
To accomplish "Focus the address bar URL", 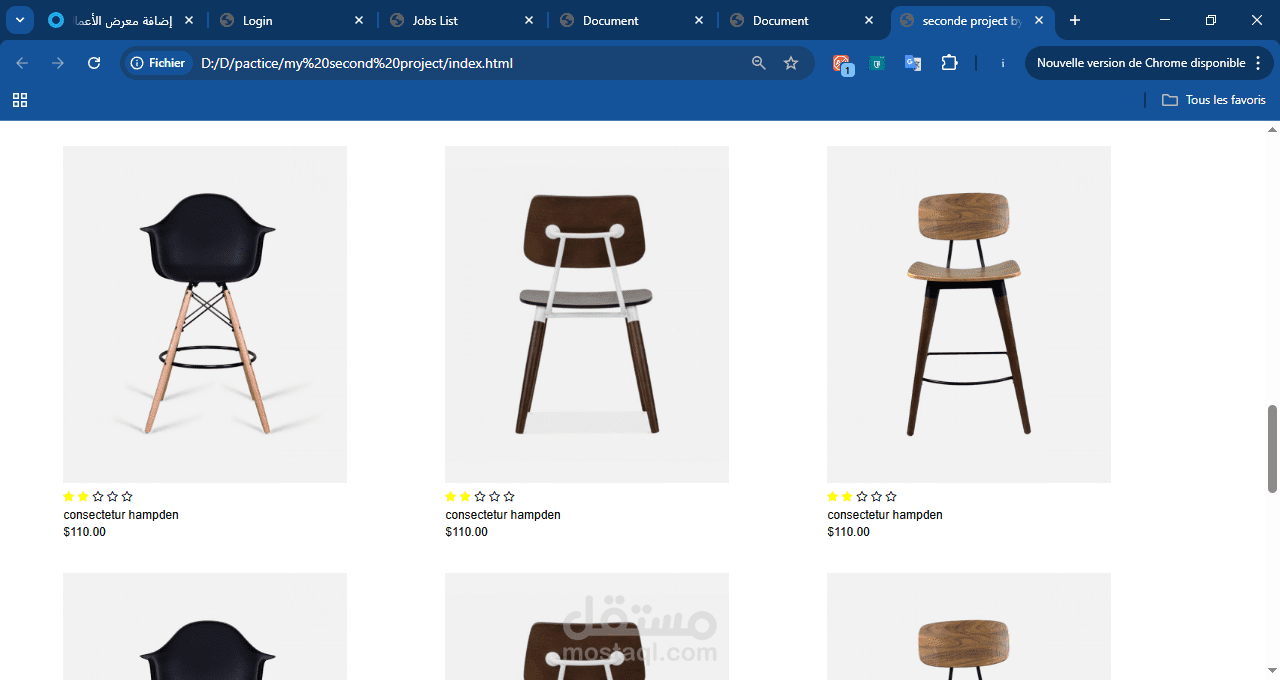I will (x=357, y=63).
